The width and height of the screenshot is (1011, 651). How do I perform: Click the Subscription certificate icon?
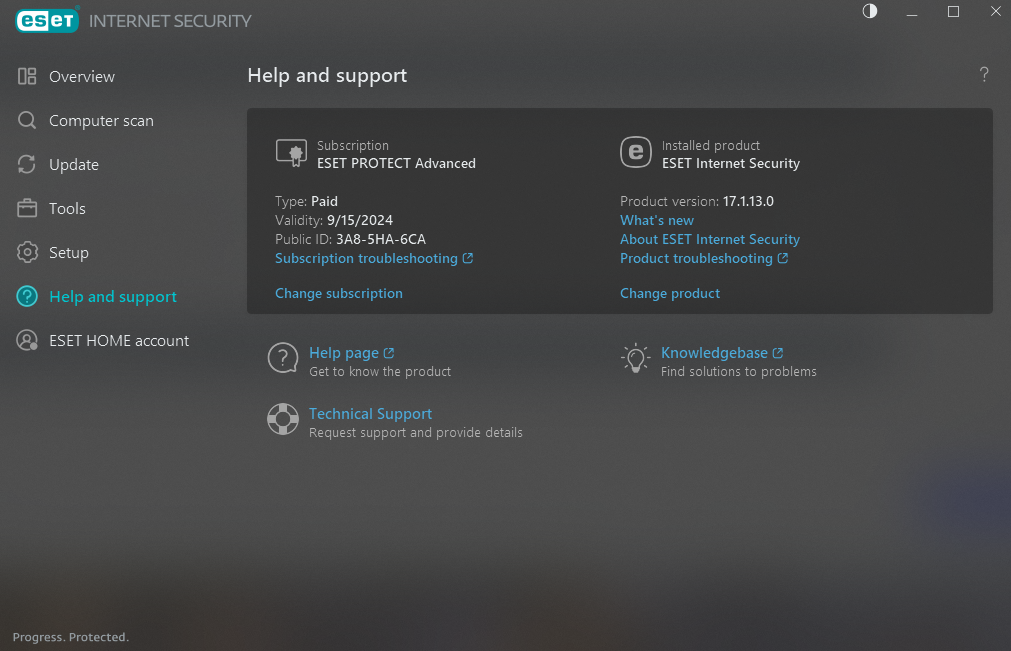290,152
